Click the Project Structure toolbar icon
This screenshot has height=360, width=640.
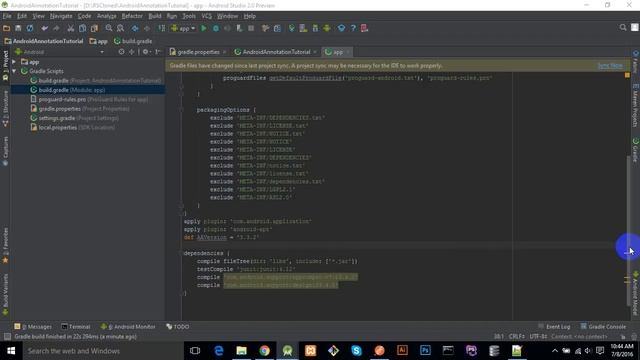coord(277,28)
